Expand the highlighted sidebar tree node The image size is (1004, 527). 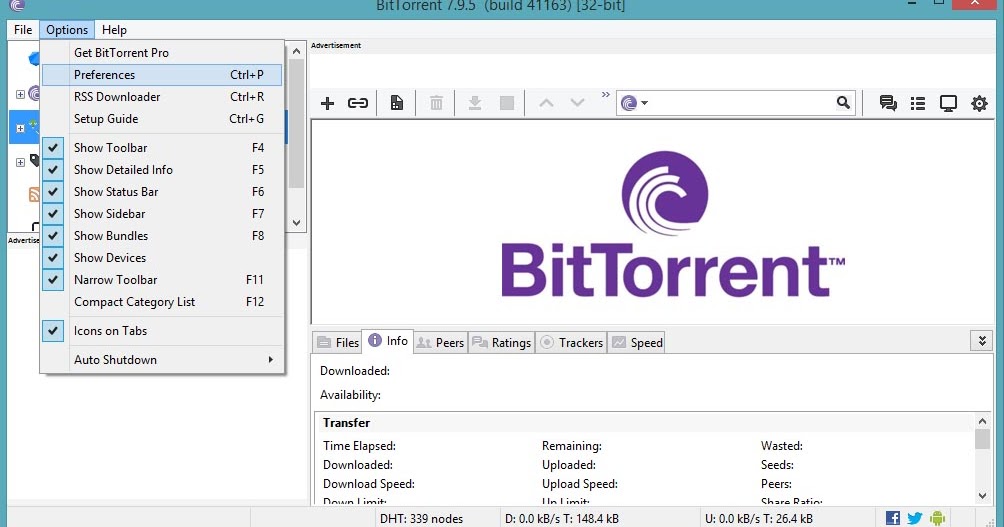[20, 128]
